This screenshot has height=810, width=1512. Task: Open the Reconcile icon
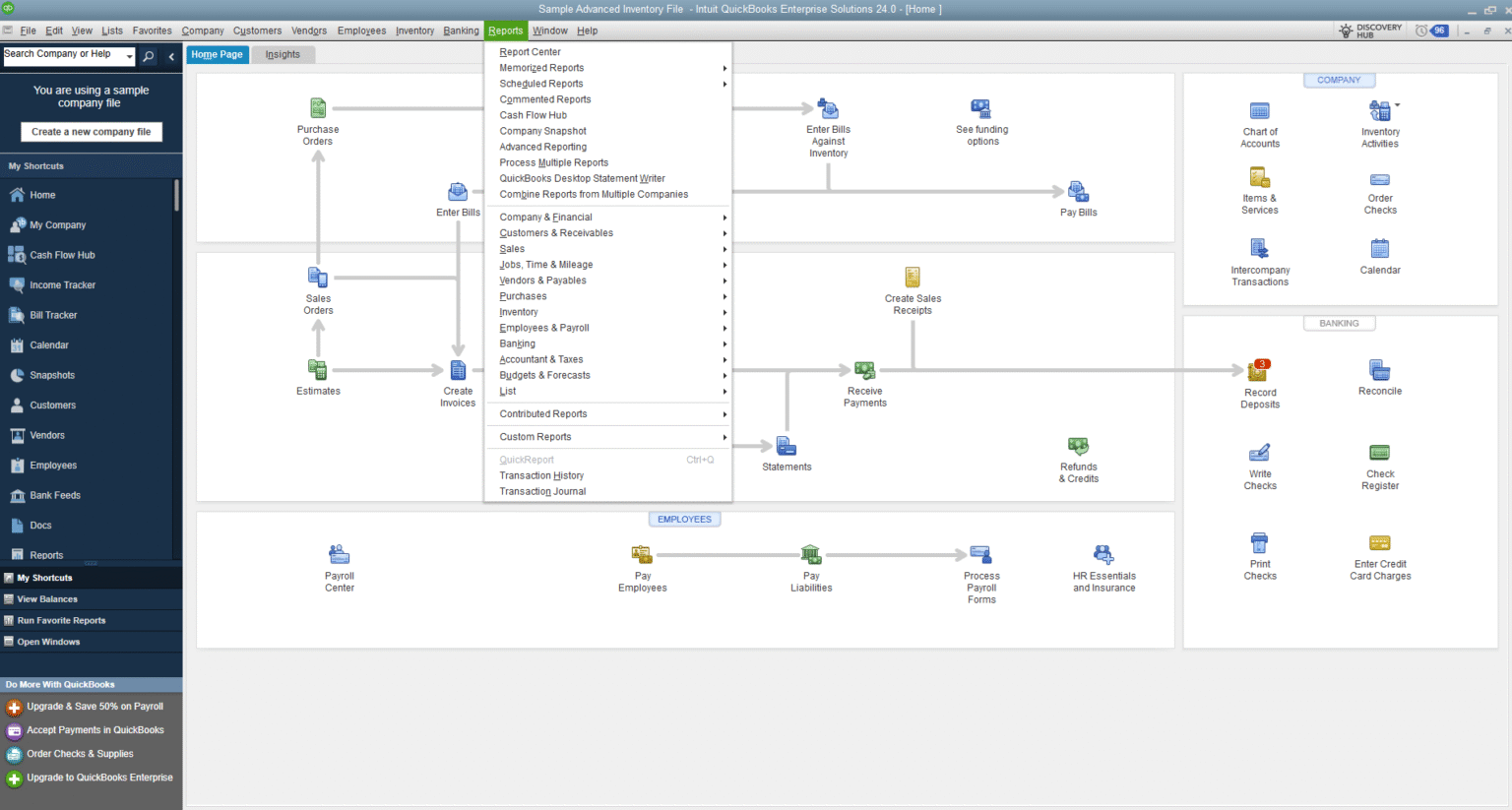(x=1379, y=370)
